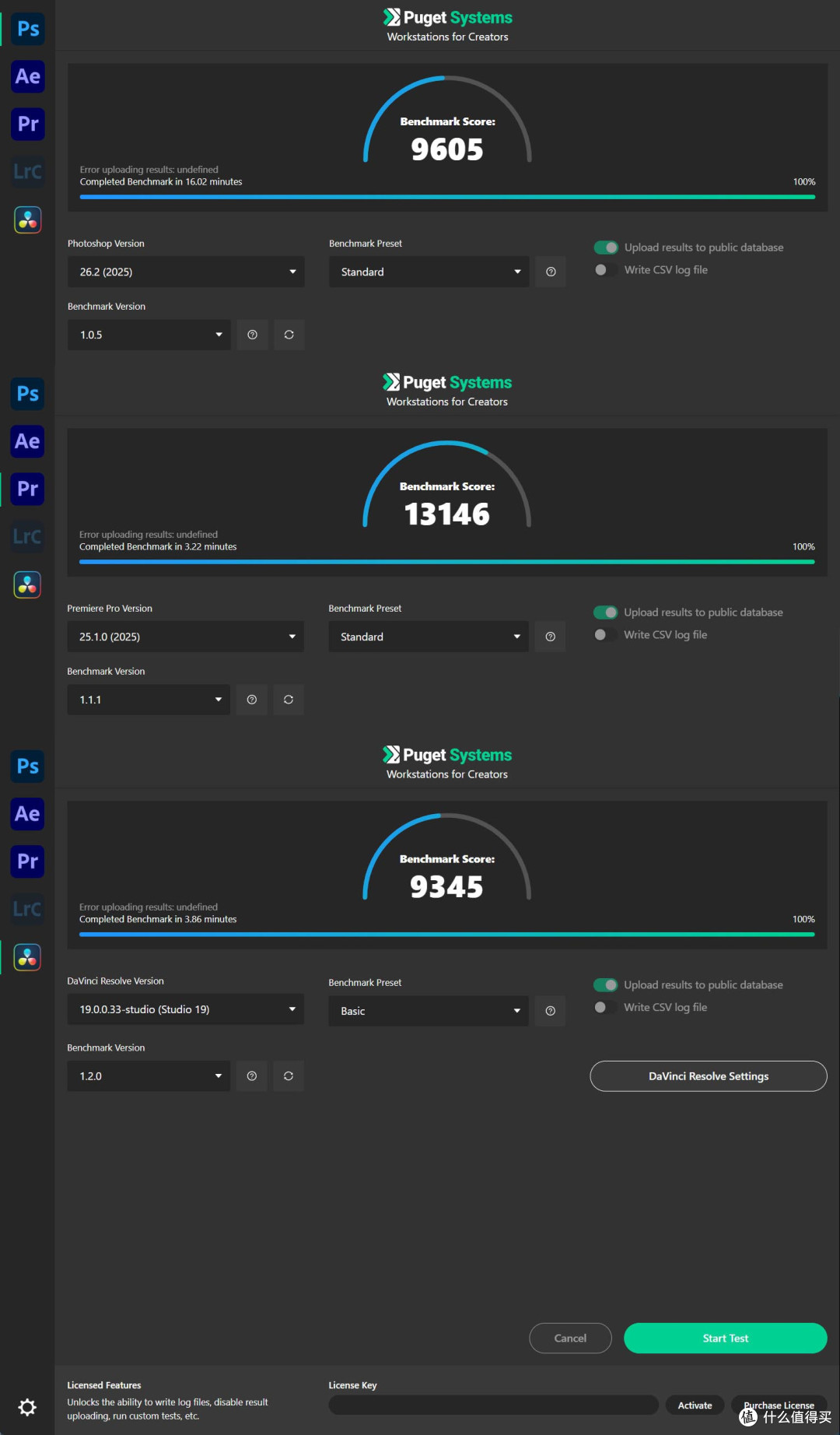
Task: Open help for Premiere Pro Benchmark Preset
Action: coord(550,637)
